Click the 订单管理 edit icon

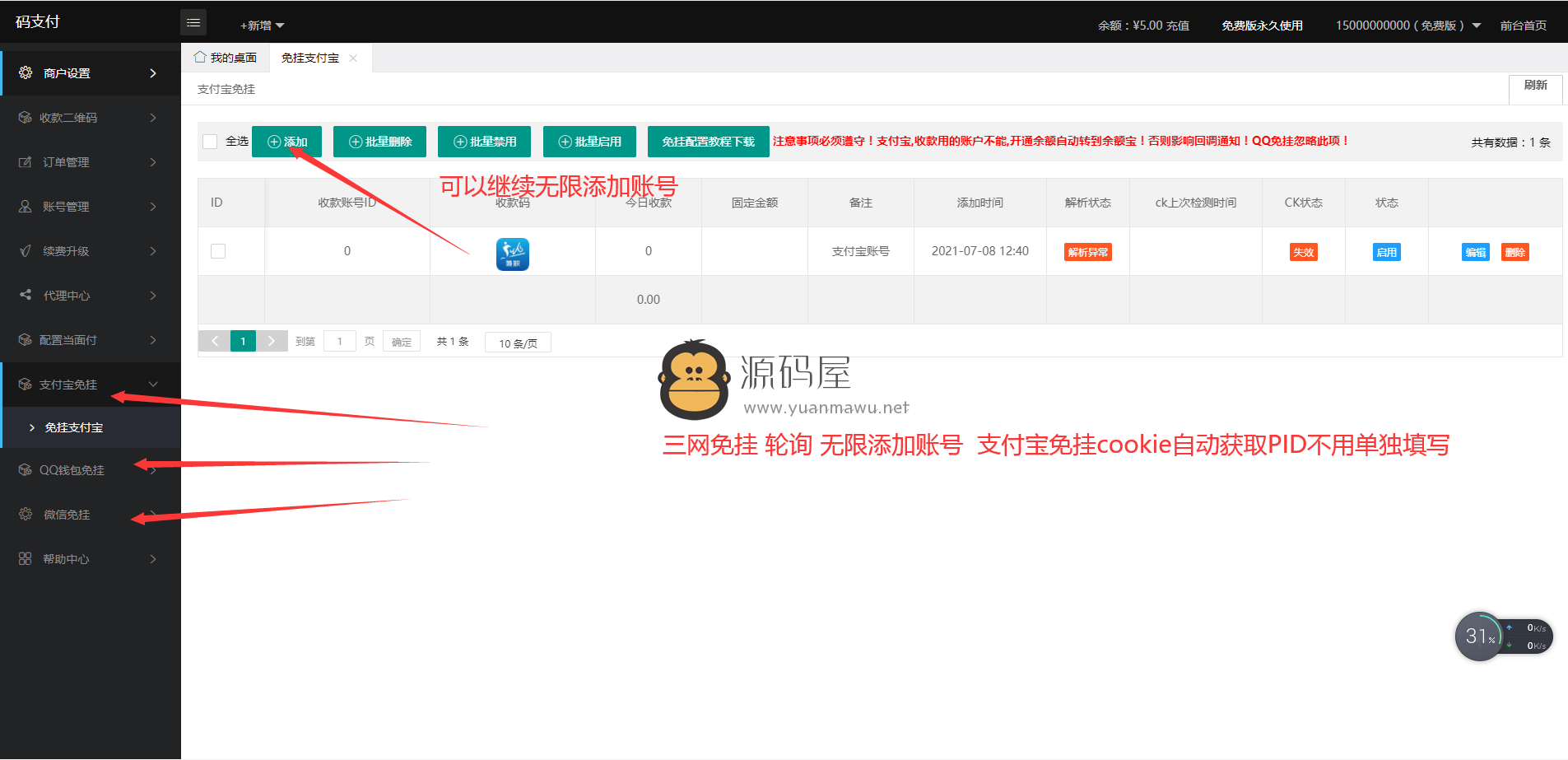(26, 162)
